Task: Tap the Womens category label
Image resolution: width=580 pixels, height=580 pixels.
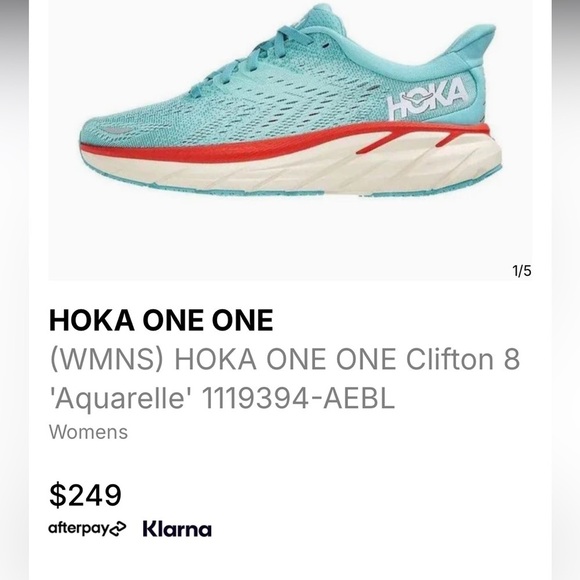Action: (88, 432)
